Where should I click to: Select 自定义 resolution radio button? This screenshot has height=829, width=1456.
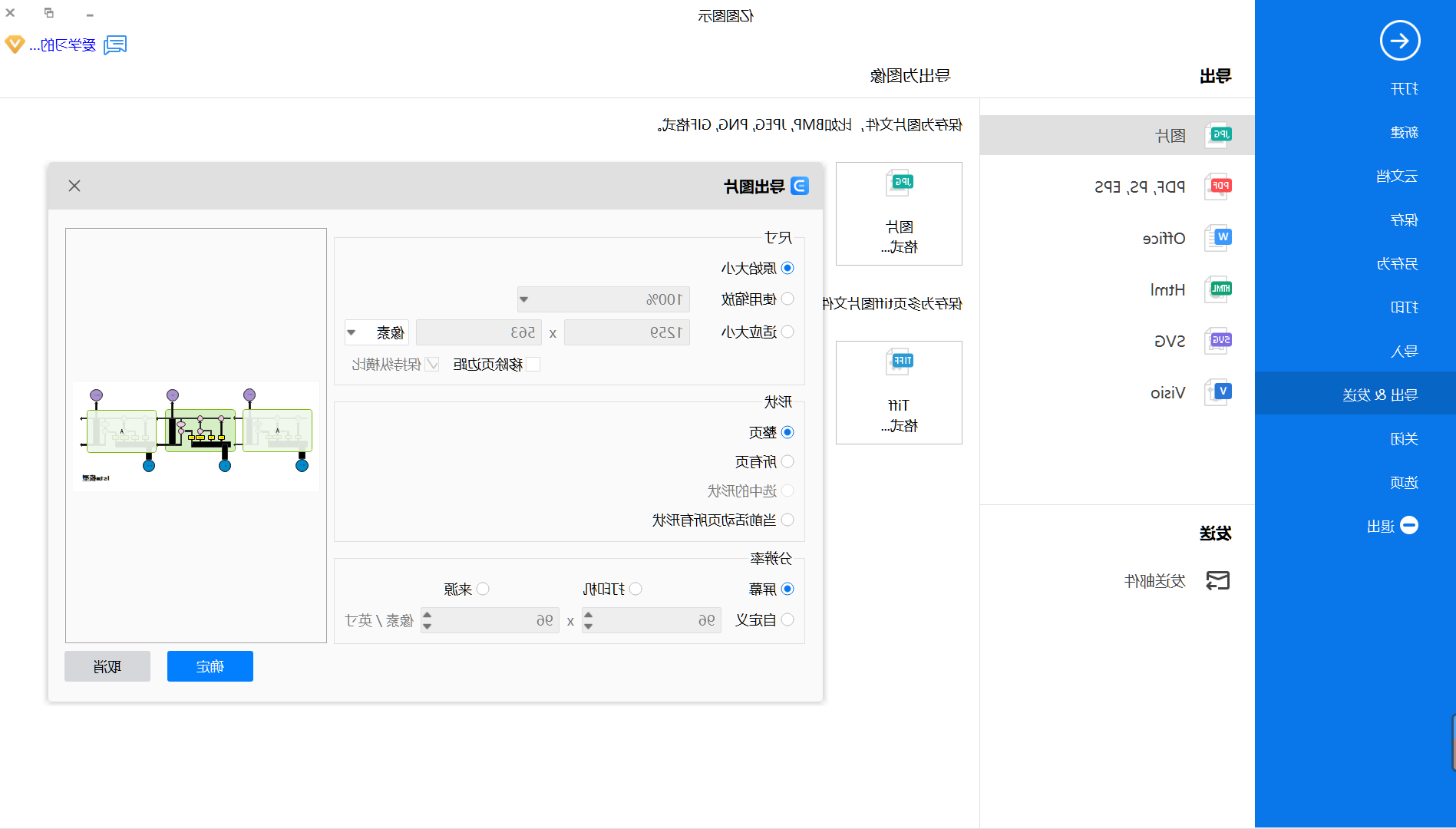pos(787,619)
